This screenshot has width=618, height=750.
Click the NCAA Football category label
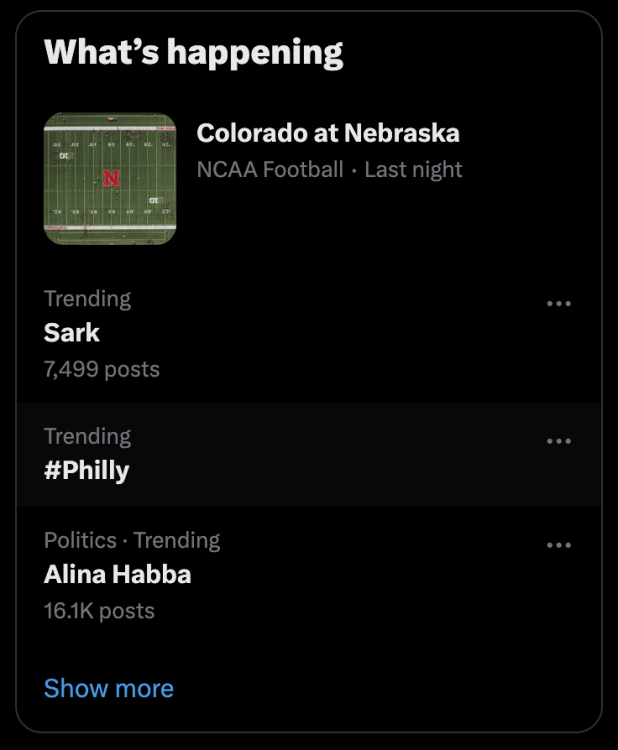click(270, 169)
